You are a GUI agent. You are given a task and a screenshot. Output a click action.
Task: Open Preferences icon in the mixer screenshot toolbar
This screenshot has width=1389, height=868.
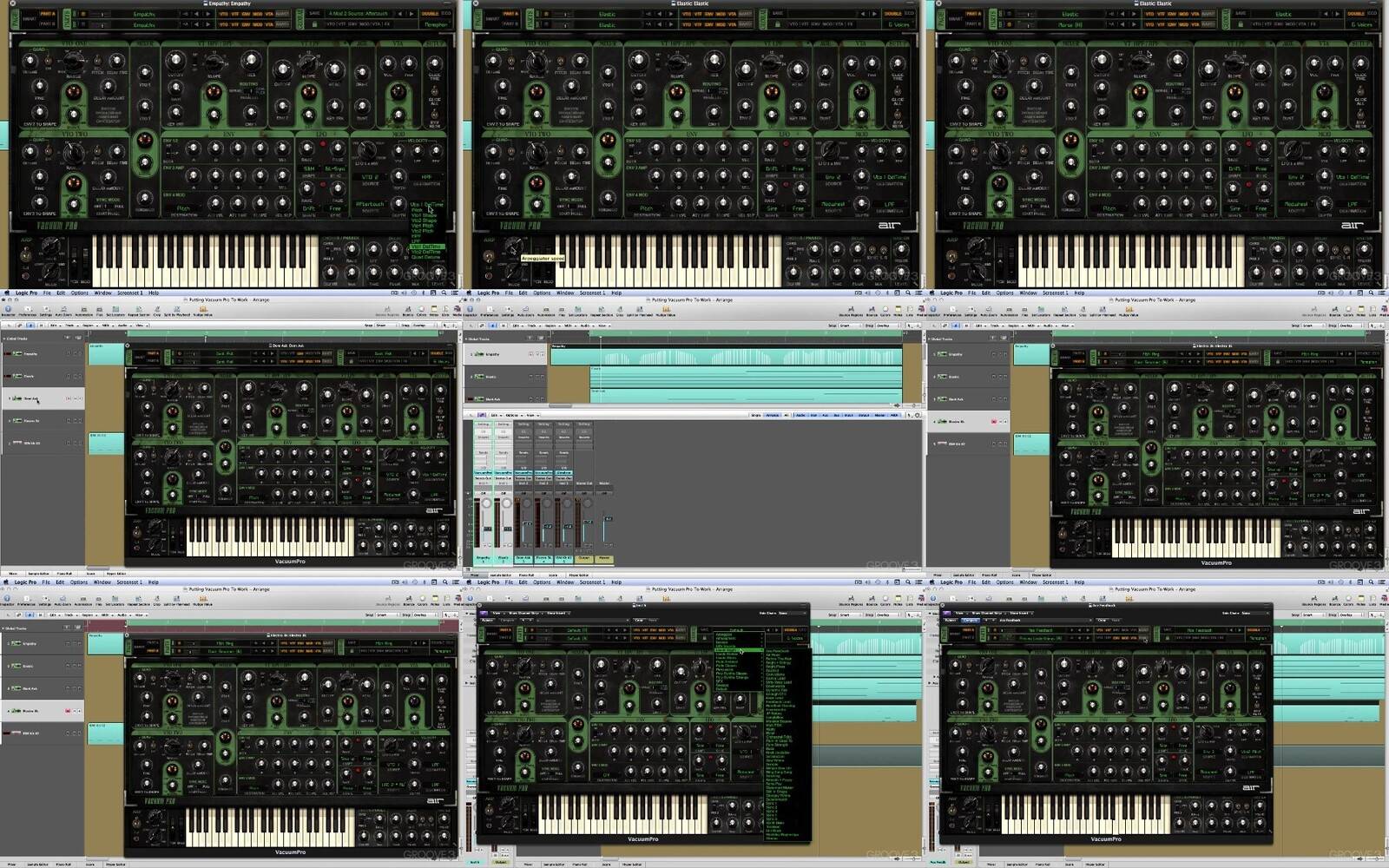pyautogui.click(x=490, y=311)
